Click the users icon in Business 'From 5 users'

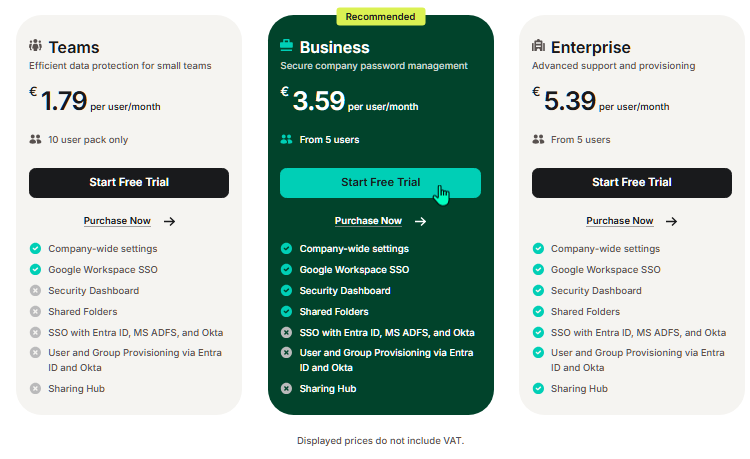pyautogui.click(x=287, y=140)
